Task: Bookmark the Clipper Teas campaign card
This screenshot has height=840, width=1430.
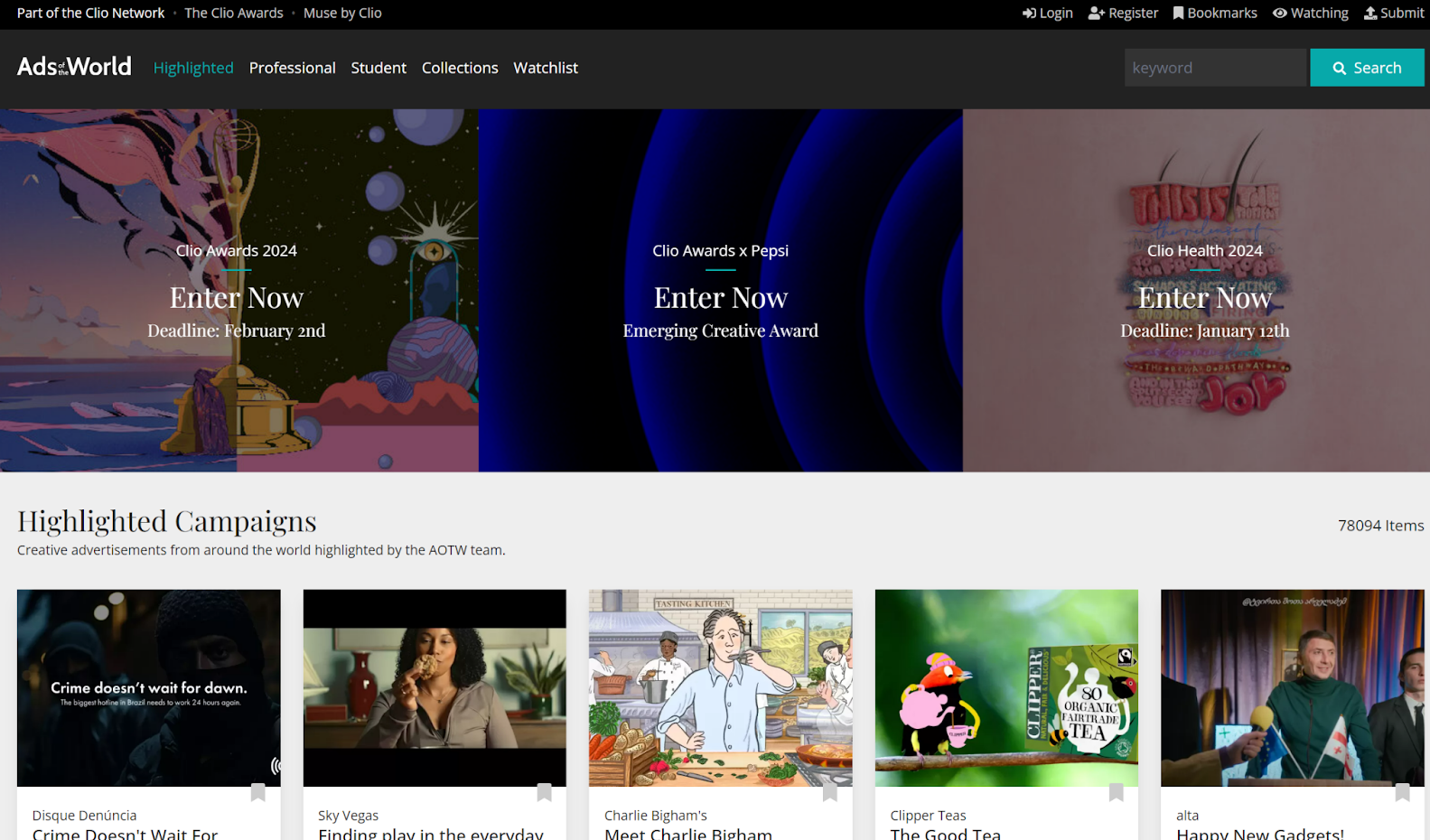Action: pos(1117,793)
